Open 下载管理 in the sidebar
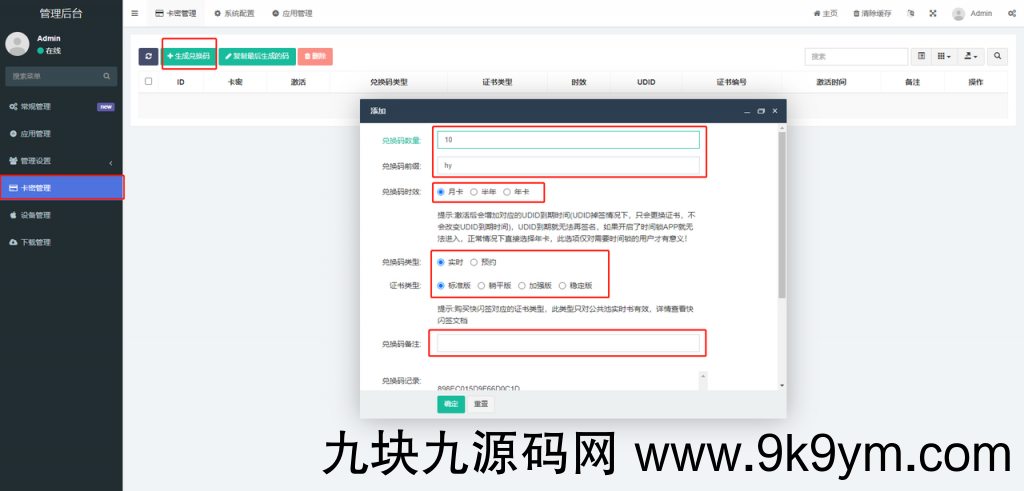Viewport: 1024px width, 491px height. tap(61, 242)
